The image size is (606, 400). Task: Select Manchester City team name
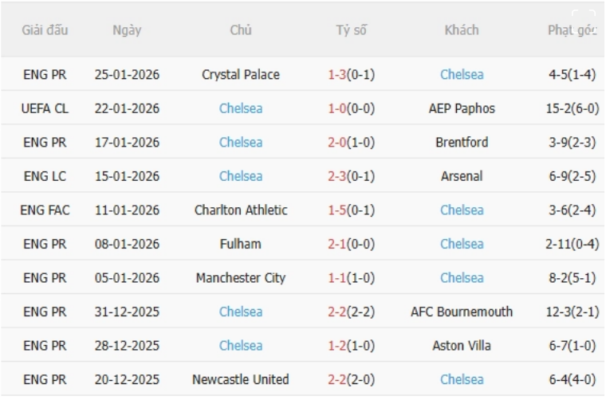click(x=240, y=278)
